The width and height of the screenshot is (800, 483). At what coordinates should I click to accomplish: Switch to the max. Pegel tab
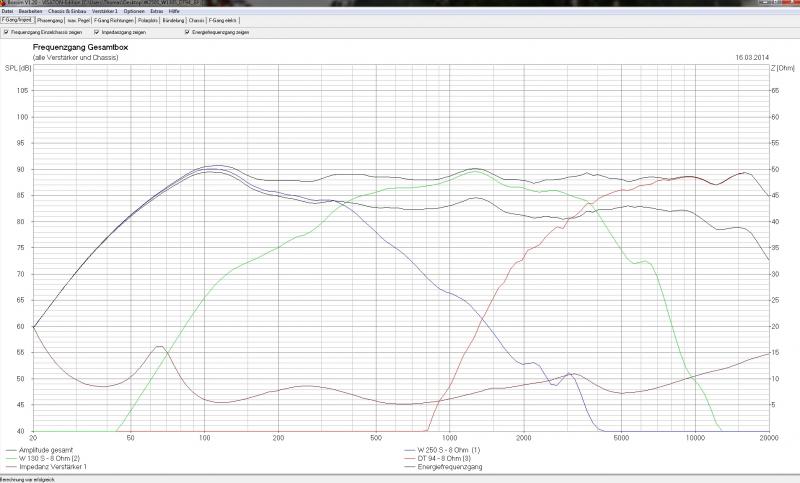pyautogui.click(x=79, y=20)
